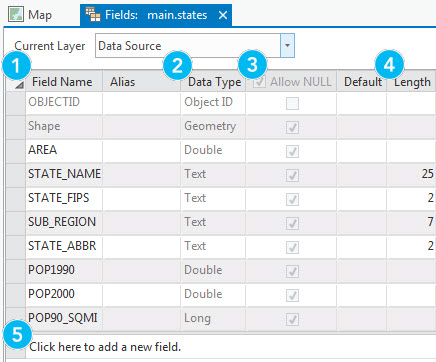Click the Map tab icon
The image size is (436, 362).
(16, 15)
